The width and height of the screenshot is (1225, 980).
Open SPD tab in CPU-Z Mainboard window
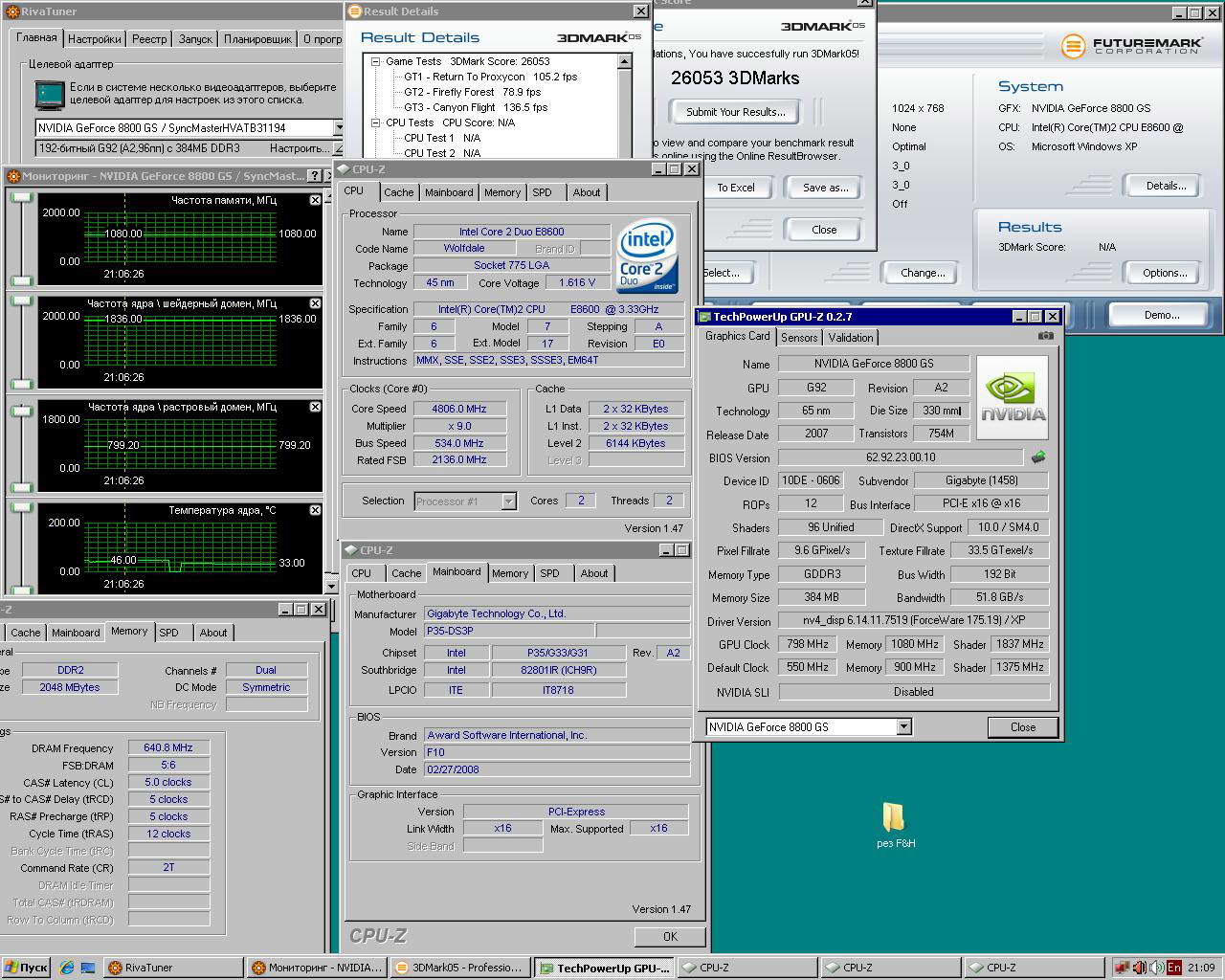pyautogui.click(x=549, y=573)
